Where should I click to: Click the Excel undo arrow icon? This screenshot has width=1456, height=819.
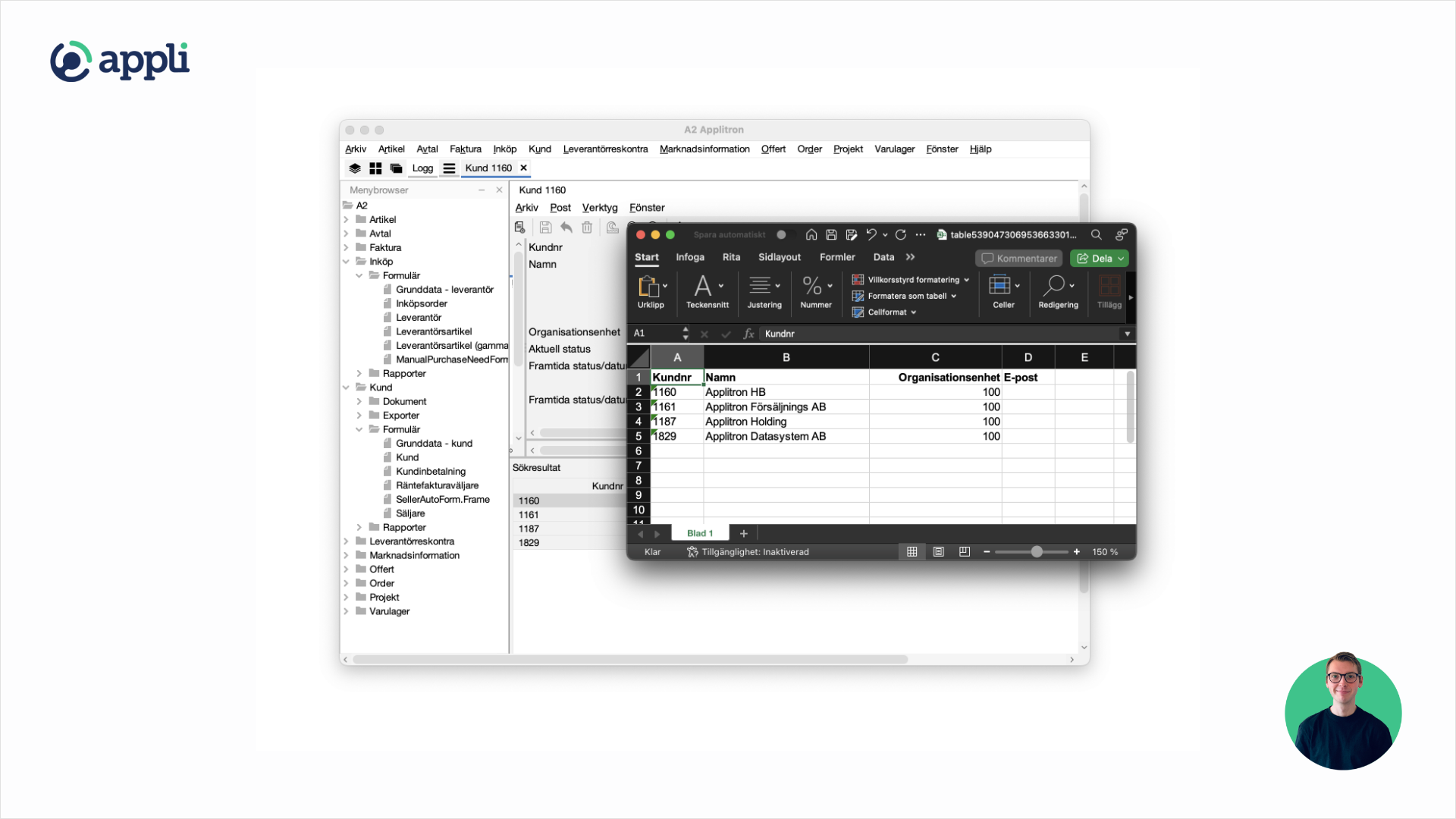(x=871, y=235)
